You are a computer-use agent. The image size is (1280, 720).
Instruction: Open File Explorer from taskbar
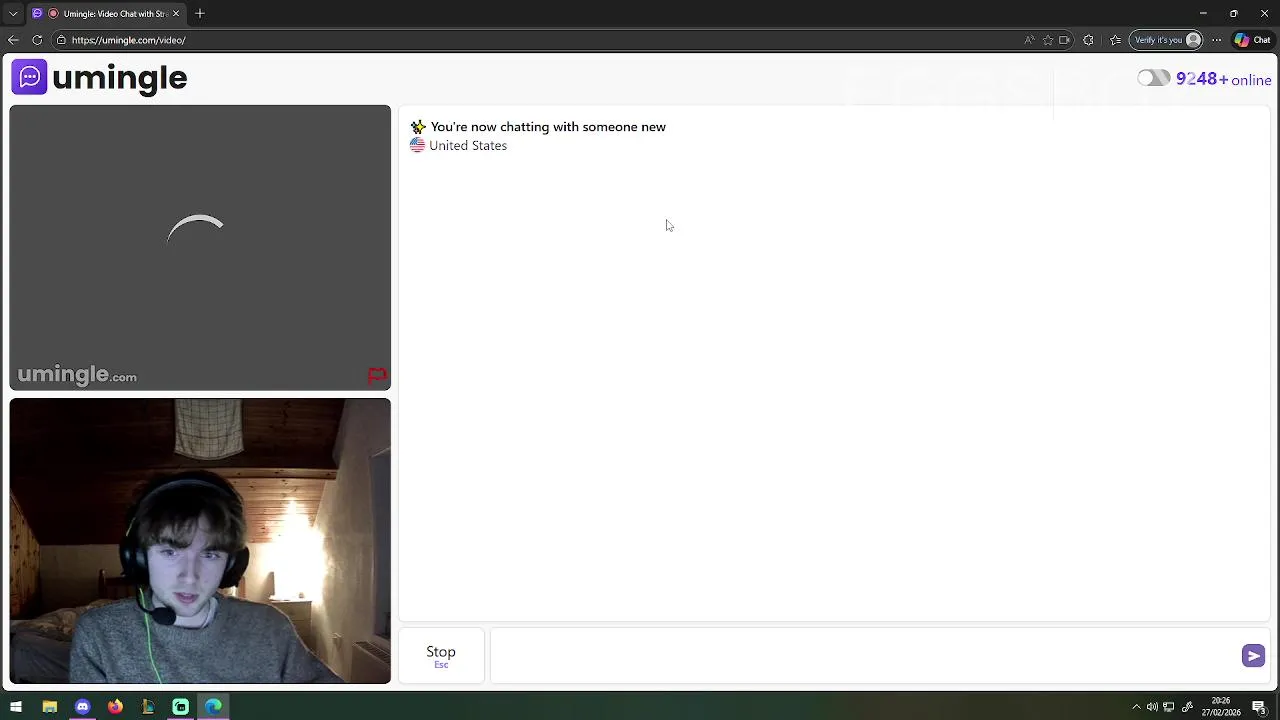(x=49, y=707)
